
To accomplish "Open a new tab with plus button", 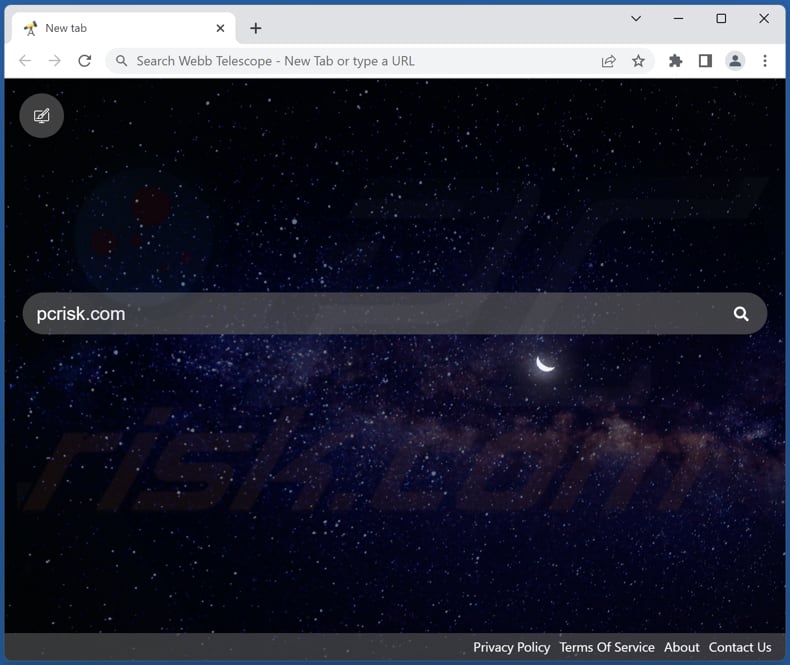I will click(256, 28).
